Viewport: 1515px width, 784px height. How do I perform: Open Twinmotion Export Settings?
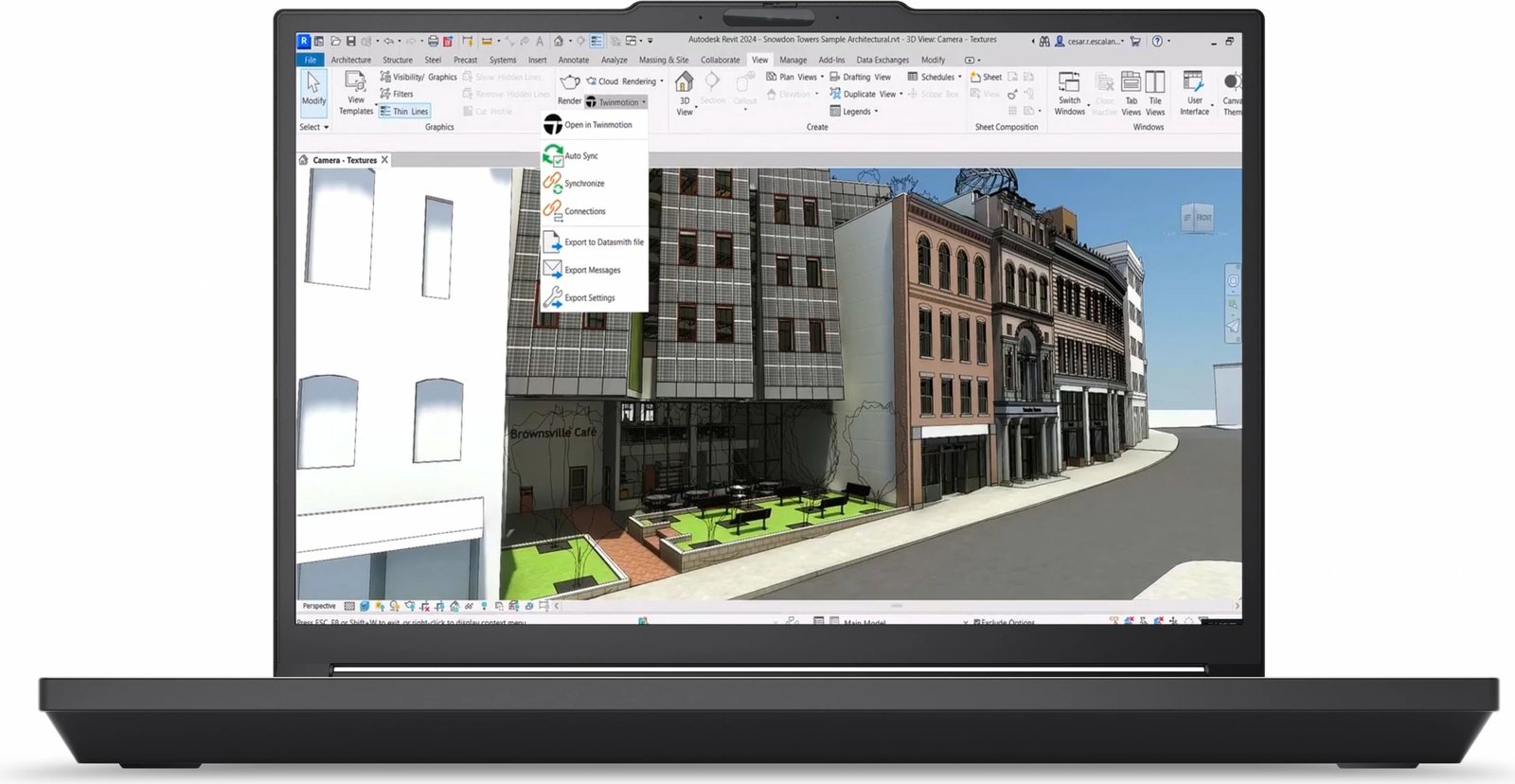tap(589, 298)
